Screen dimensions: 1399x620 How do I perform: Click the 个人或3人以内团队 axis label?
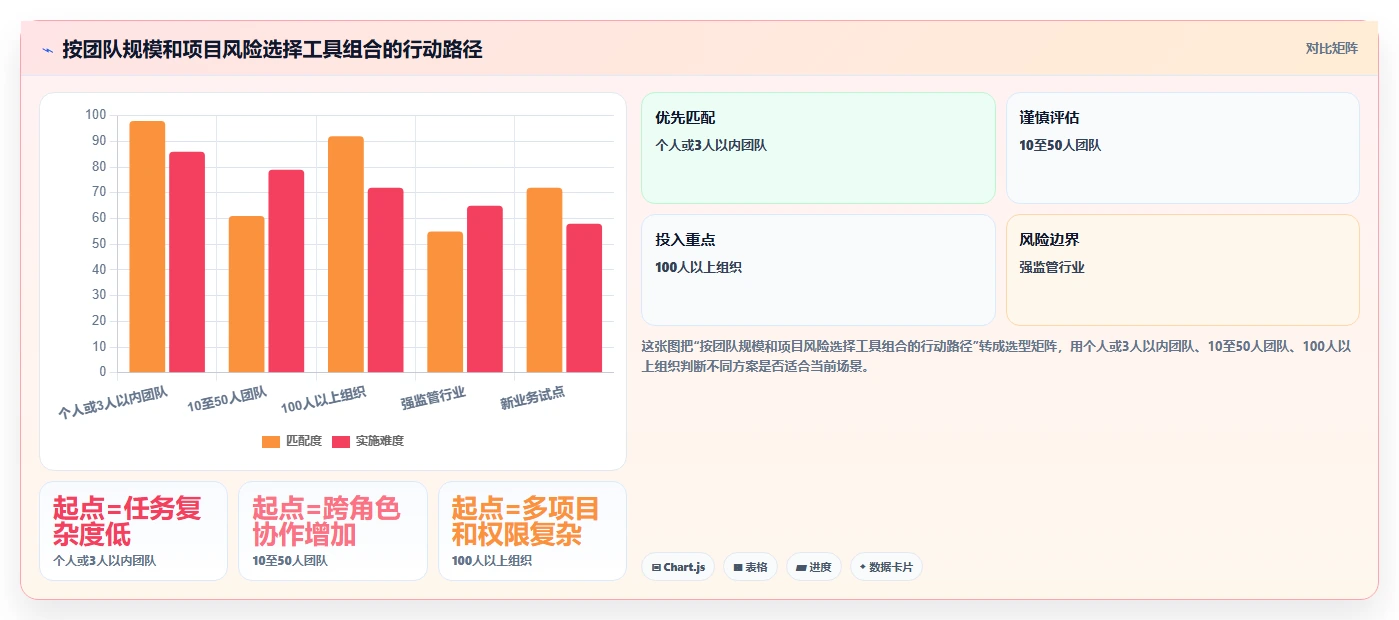tap(113, 401)
